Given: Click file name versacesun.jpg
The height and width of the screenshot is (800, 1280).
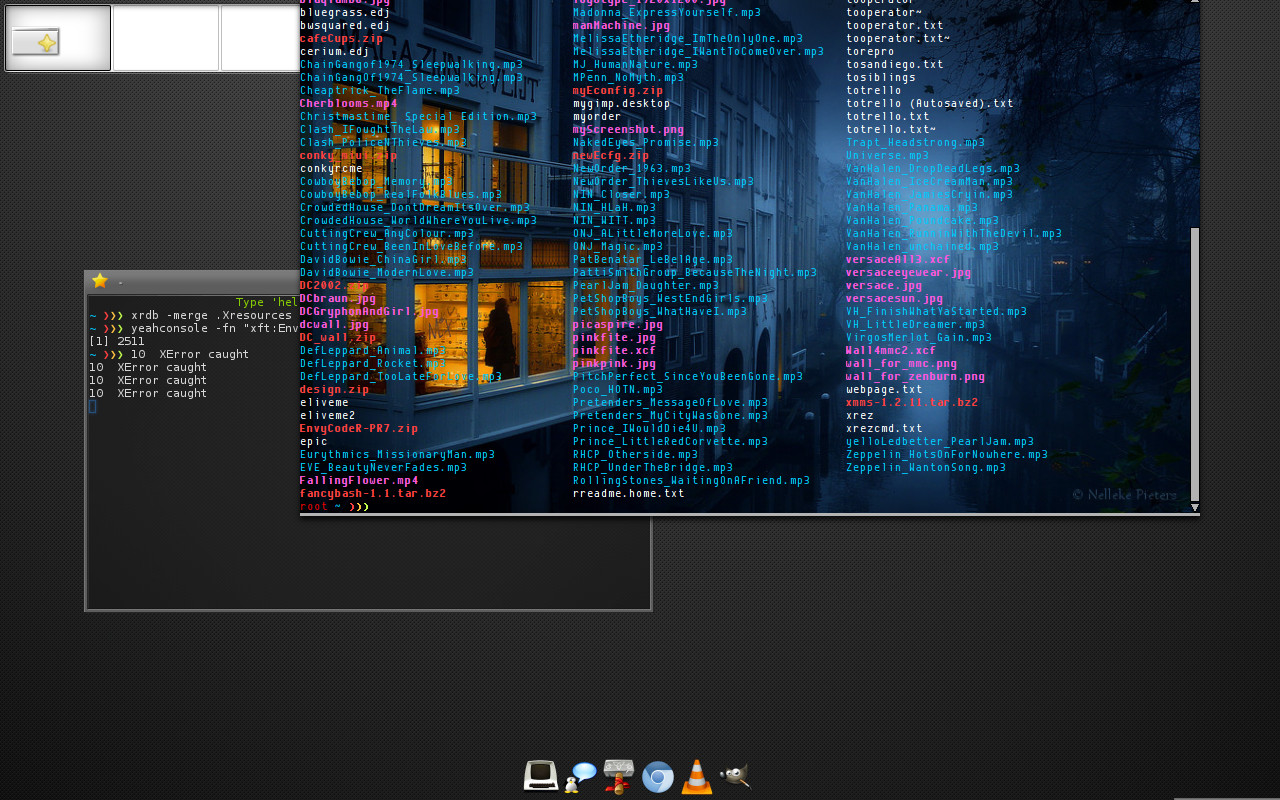Looking at the screenshot, I should (x=894, y=298).
